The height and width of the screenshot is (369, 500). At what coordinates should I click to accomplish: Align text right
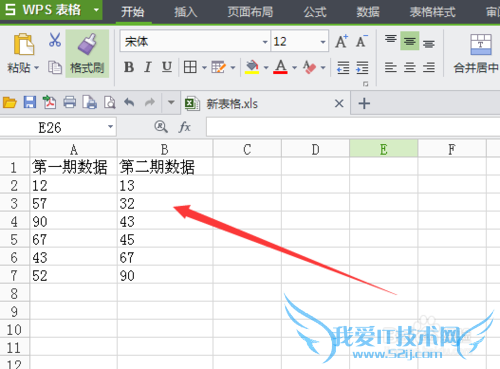[429, 67]
